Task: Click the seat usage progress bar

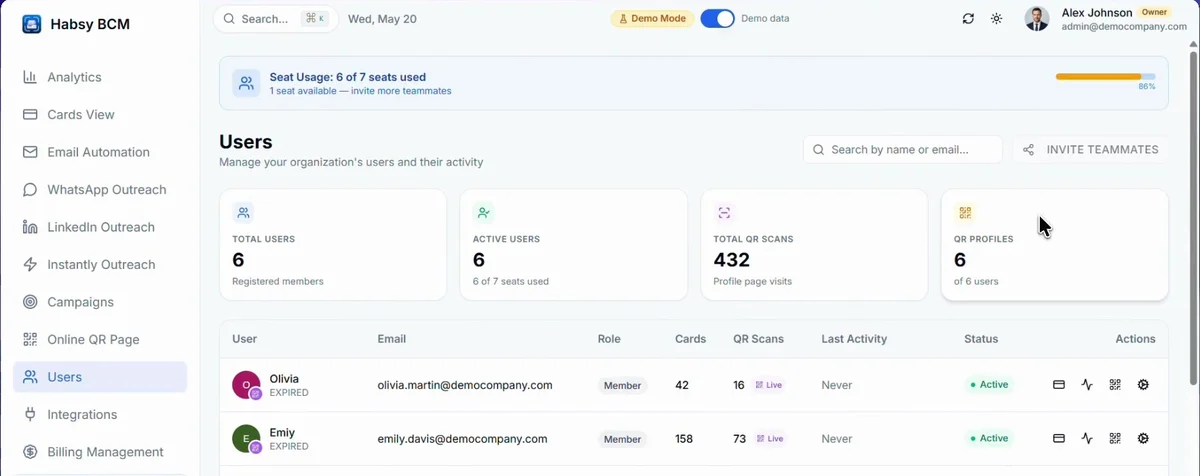Action: tap(1105, 76)
